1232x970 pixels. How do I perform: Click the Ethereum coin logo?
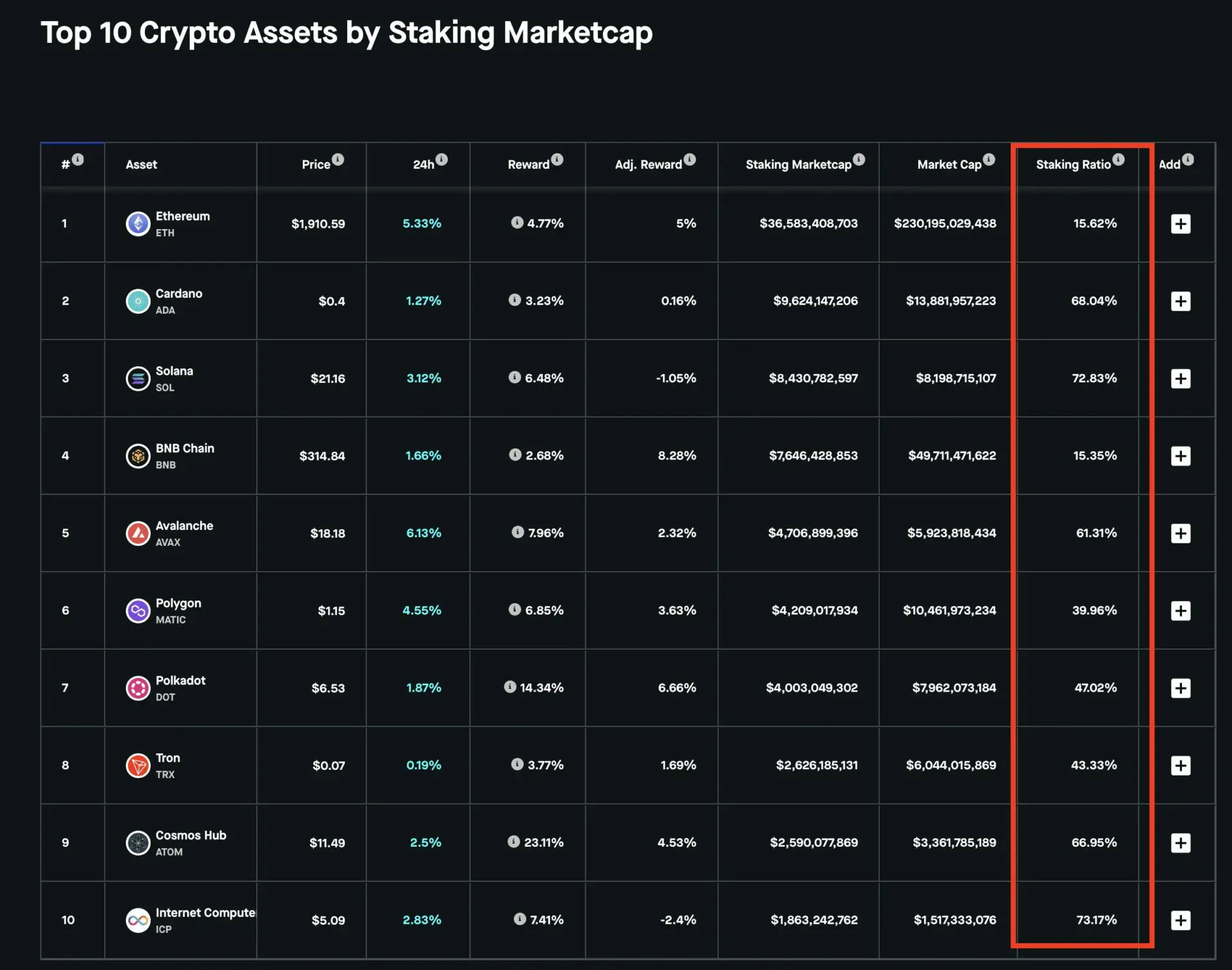click(138, 224)
